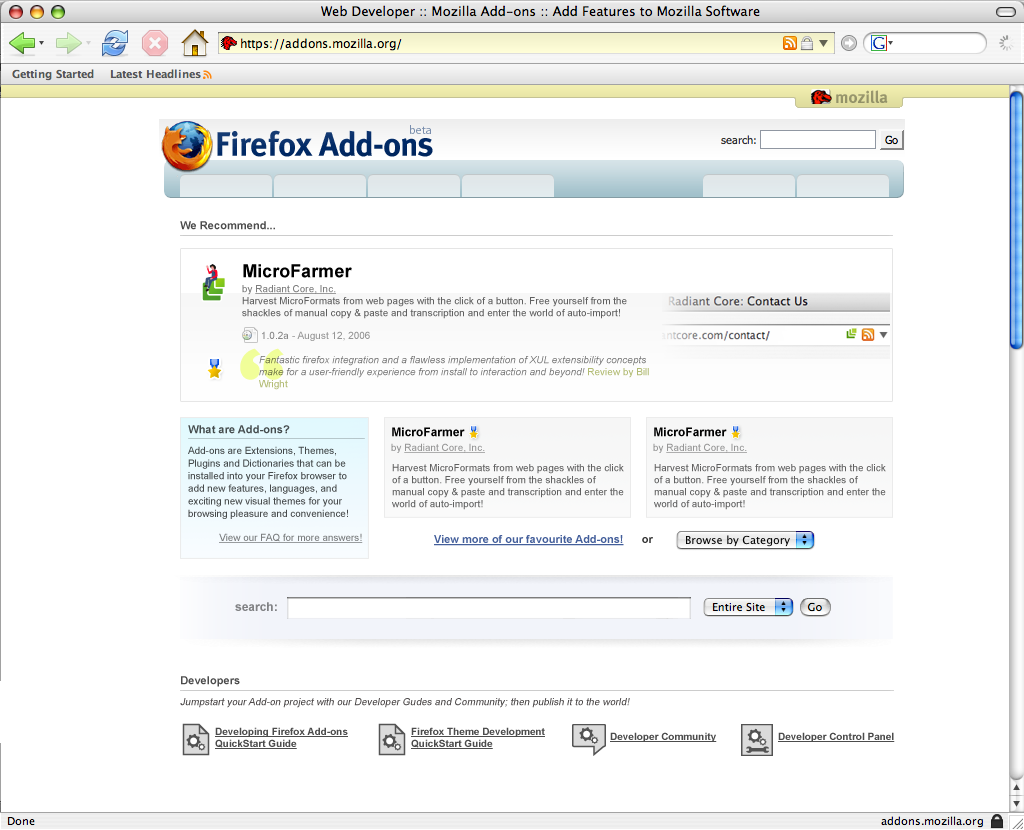Click the URL address bar field
Image resolution: width=1024 pixels, height=830 pixels.
pyautogui.click(x=509, y=43)
